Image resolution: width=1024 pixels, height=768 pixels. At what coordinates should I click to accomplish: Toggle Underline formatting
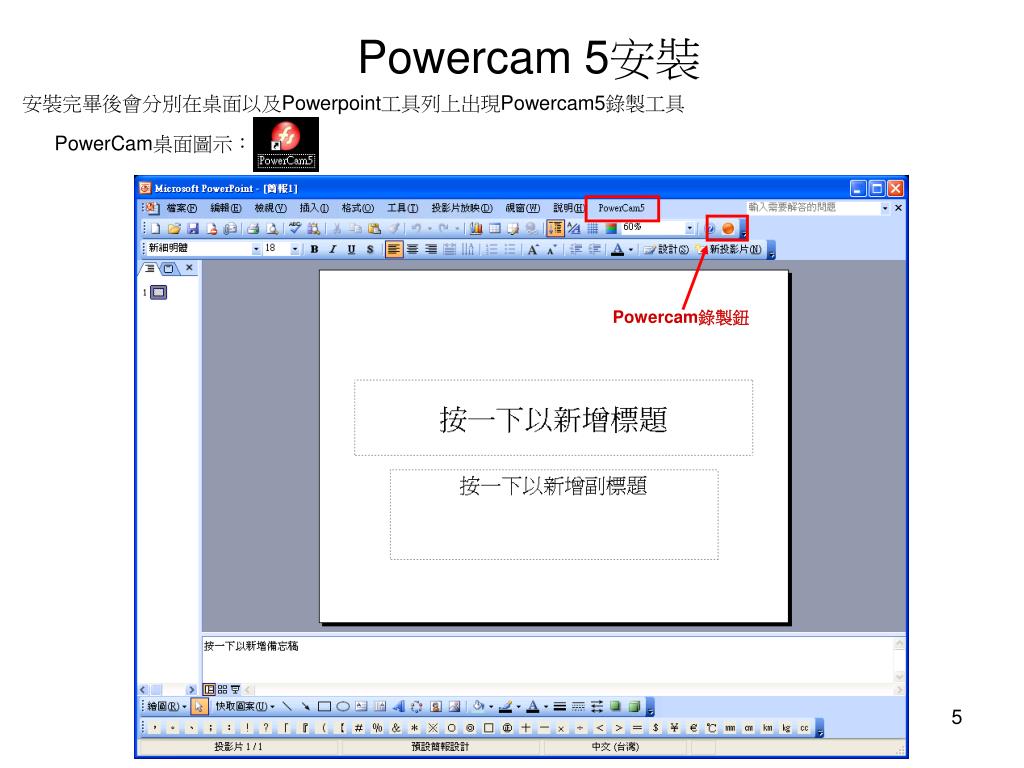pyautogui.click(x=351, y=249)
